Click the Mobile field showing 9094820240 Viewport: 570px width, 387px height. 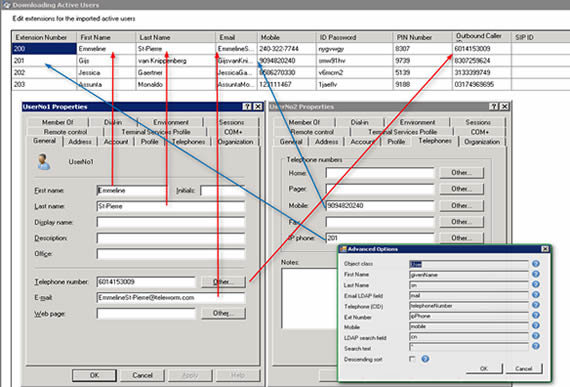click(380, 206)
